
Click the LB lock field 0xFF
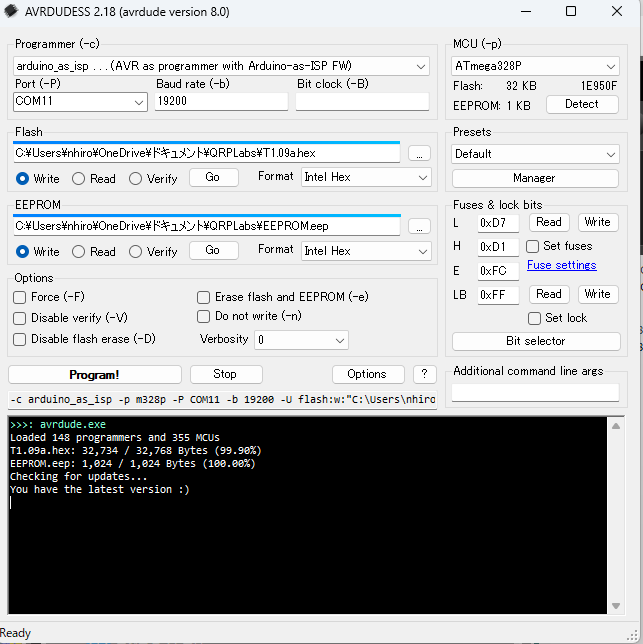498,295
